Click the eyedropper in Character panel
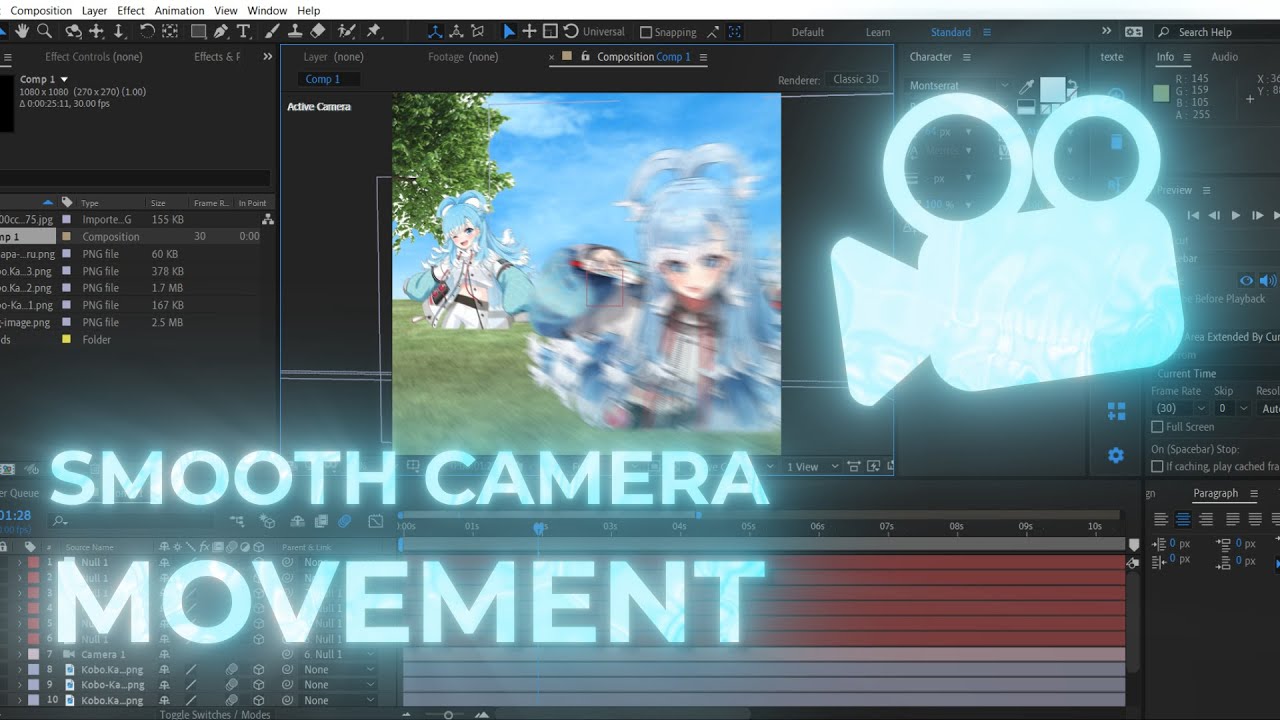The width and height of the screenshot is (1280, 720). 1026,88
